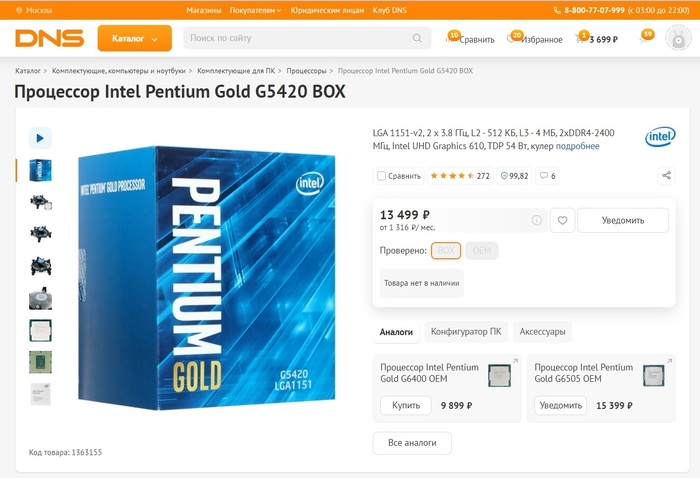Click the price info icon

click(x=536, y=220)
